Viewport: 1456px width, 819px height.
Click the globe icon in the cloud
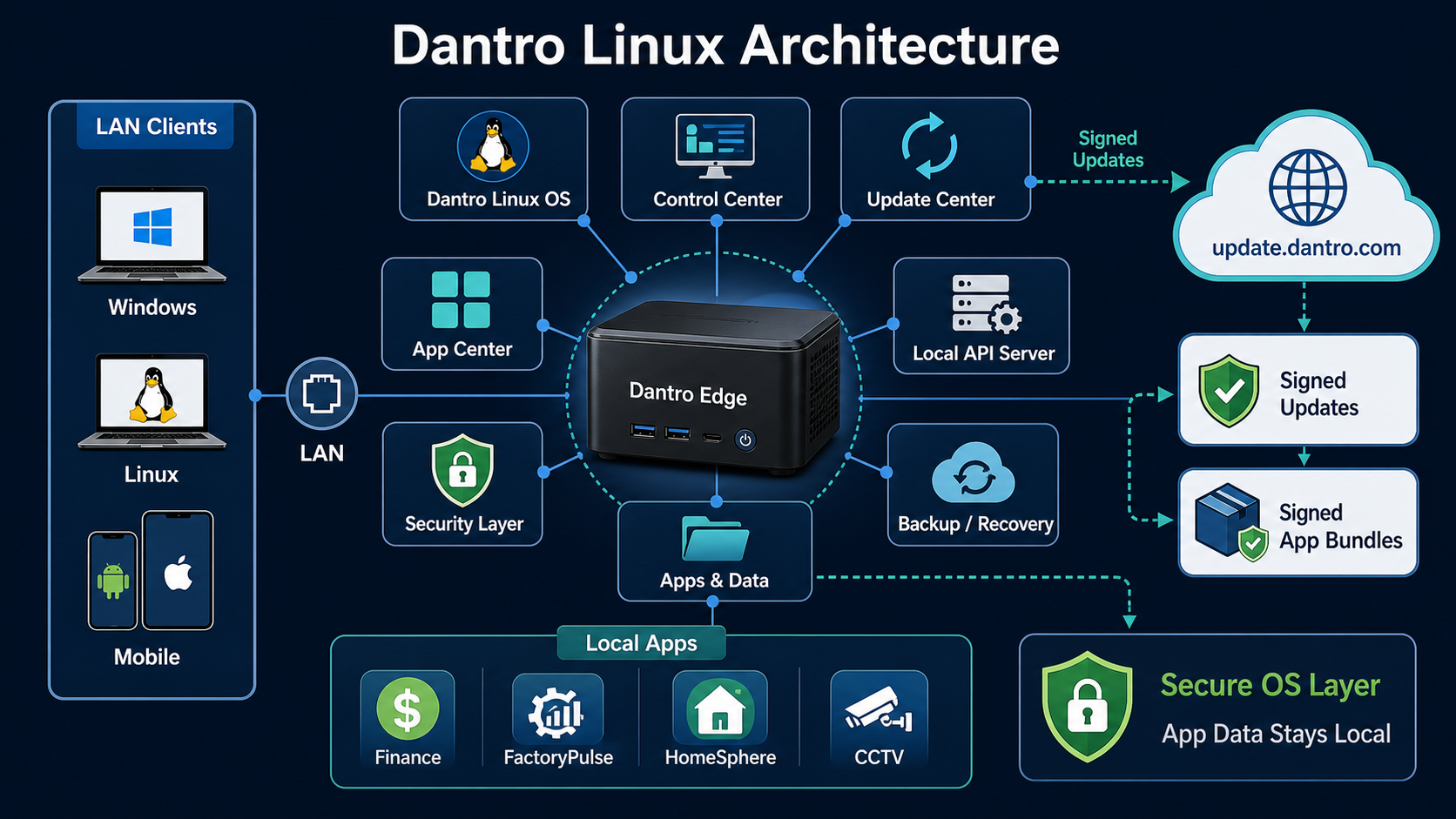coord(1307,188)
